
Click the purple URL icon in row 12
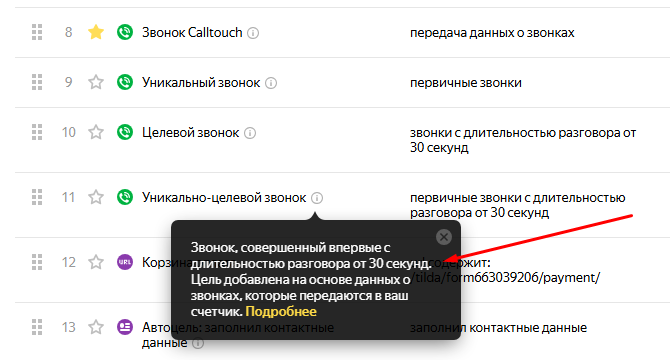(125, 262)
